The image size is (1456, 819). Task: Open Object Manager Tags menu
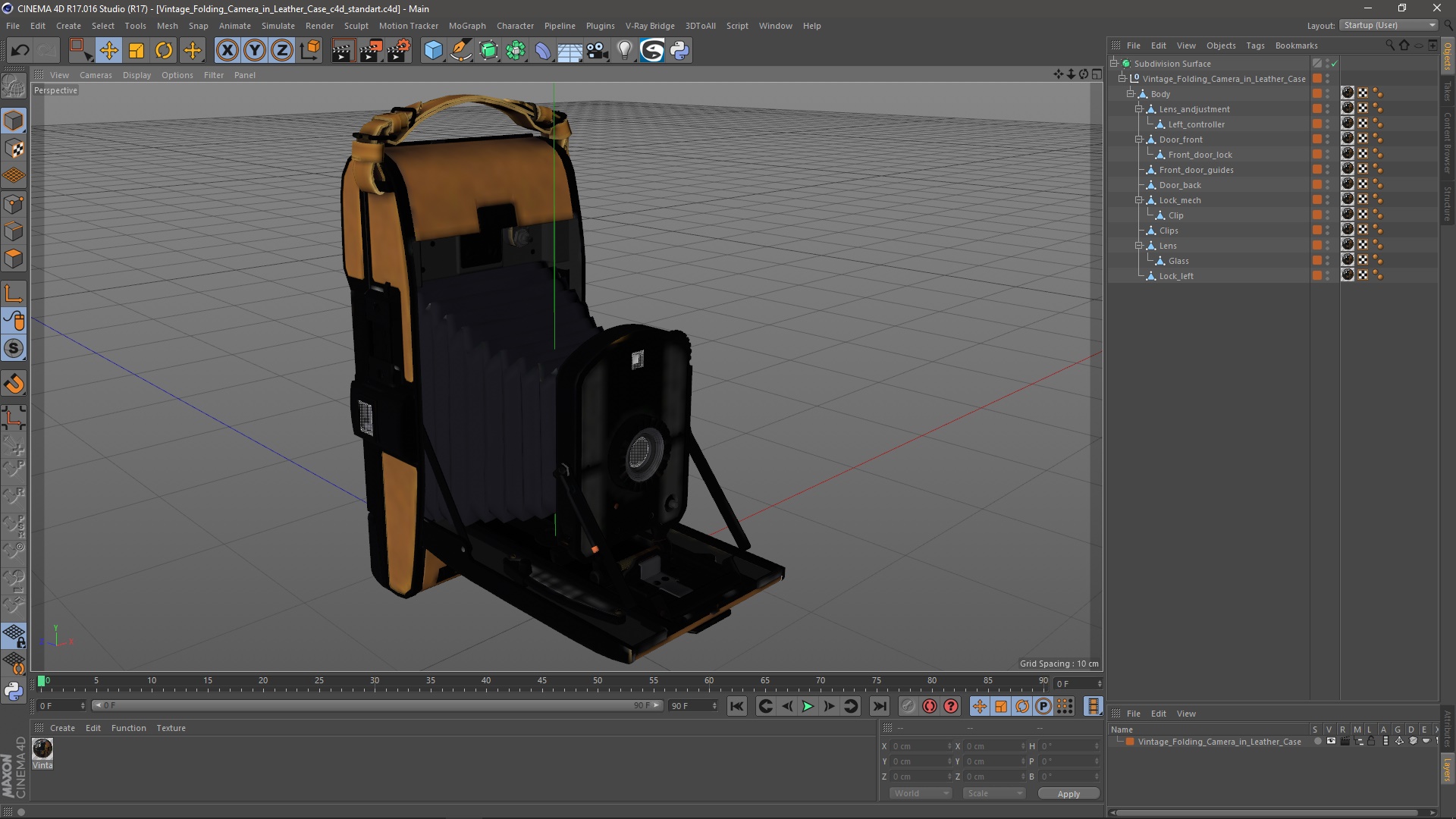coord(1255,45)
